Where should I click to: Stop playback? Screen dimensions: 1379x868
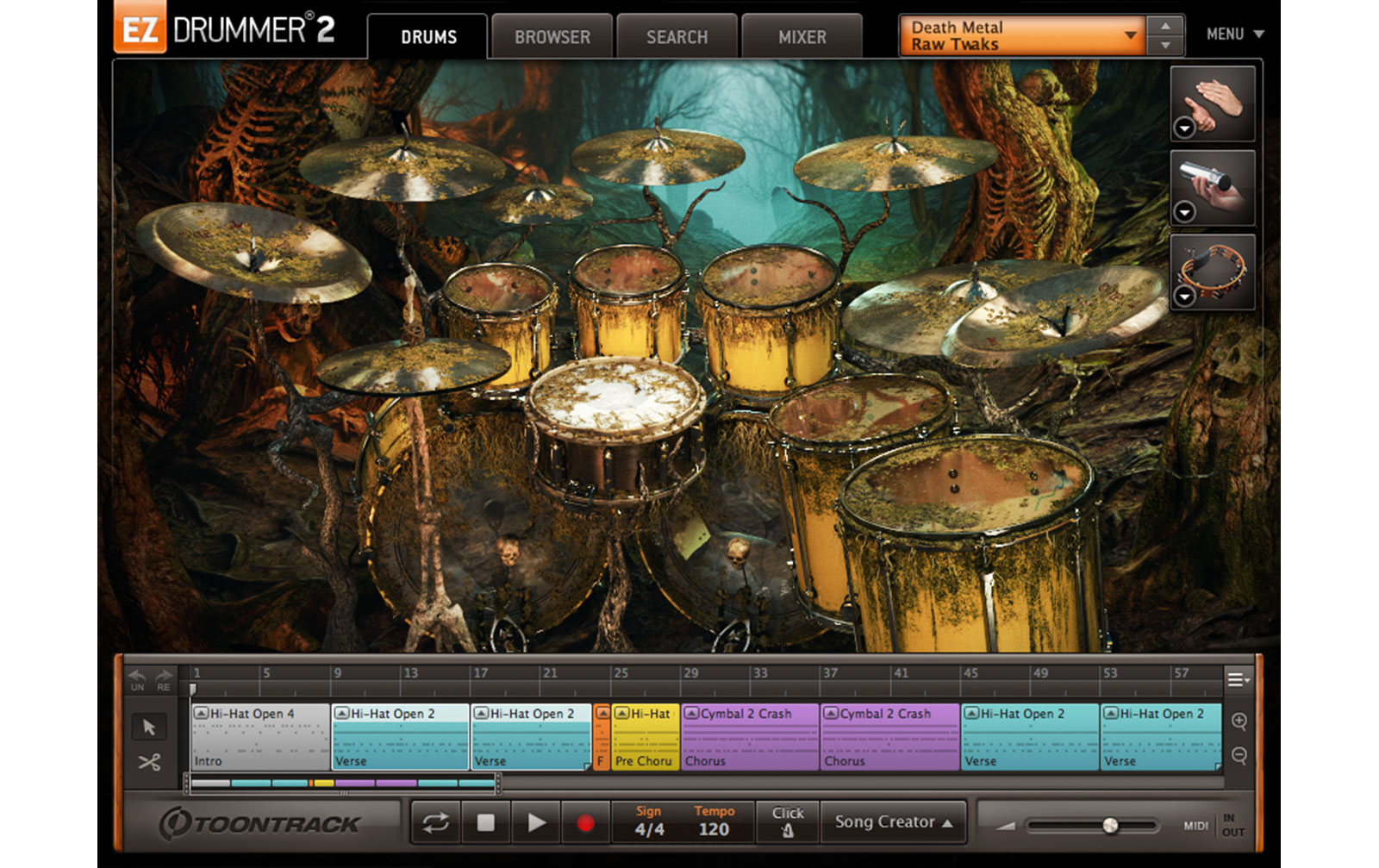pyautogui.click(x=485, y=823)
